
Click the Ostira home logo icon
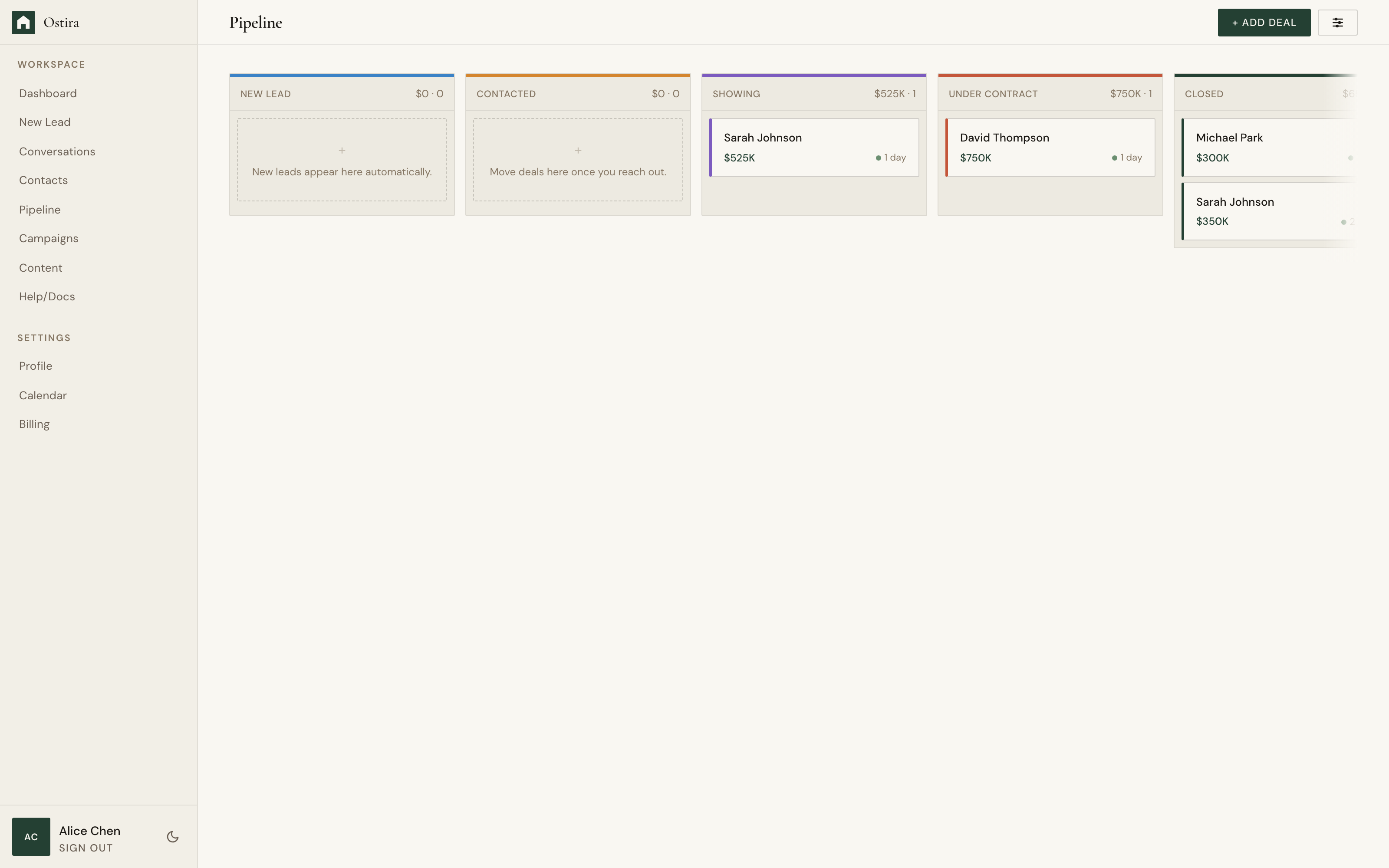(x=23, y=22)
